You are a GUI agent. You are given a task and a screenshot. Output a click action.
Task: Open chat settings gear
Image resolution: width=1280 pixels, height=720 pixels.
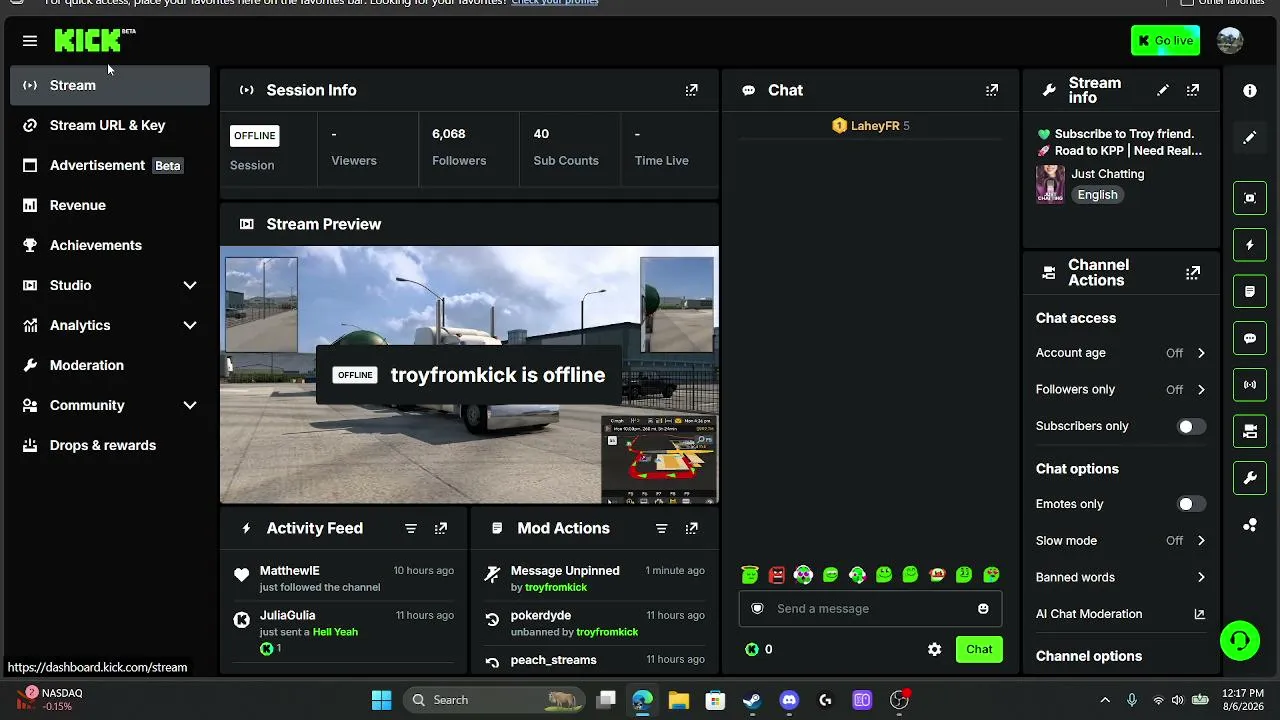[x=934, y=650]
